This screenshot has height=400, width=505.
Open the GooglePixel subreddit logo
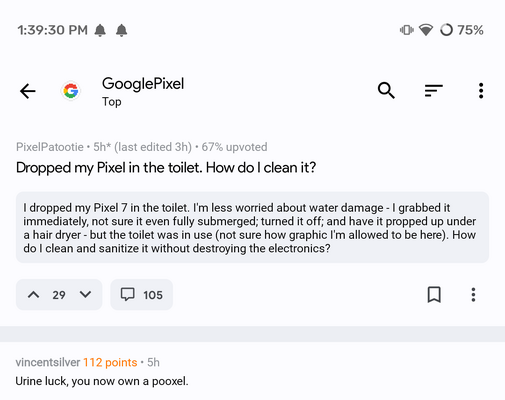point(71,91)
